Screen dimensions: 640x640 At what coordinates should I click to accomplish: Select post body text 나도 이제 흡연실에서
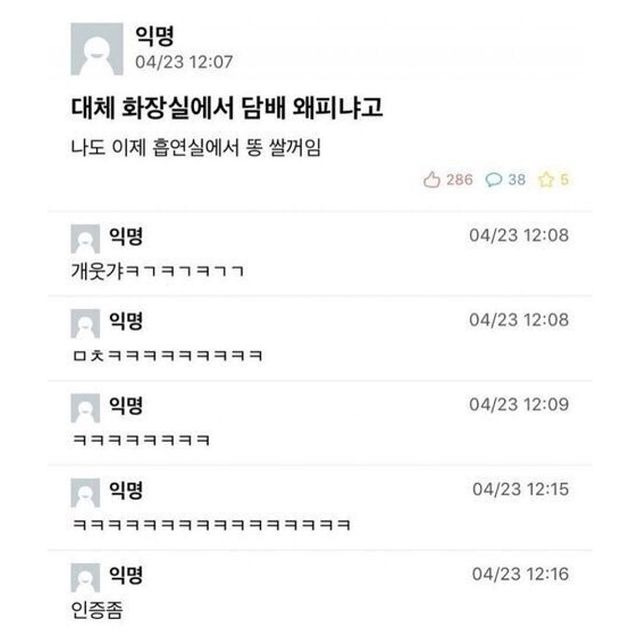pos(155,147)
